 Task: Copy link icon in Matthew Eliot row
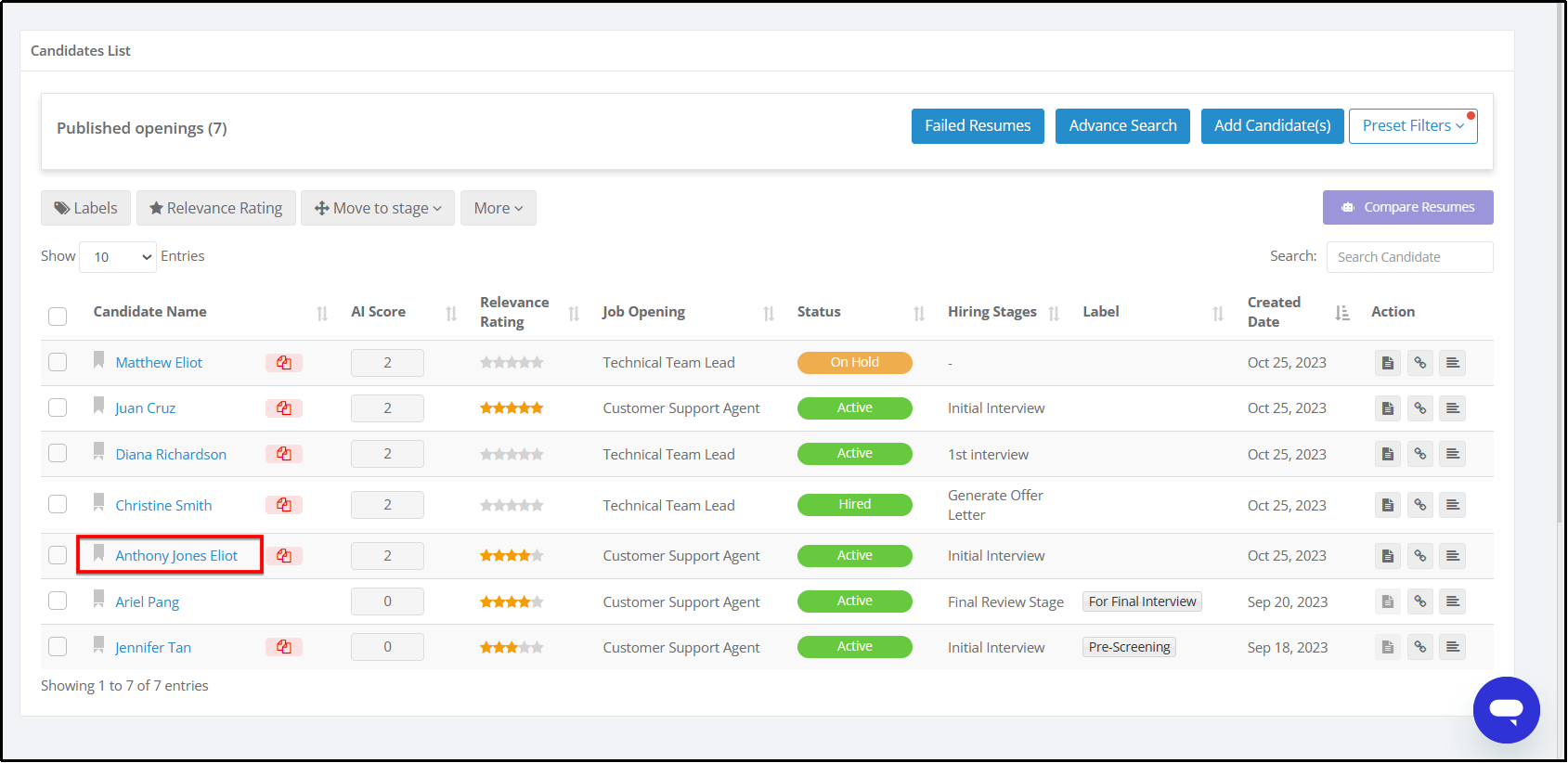1420,363
